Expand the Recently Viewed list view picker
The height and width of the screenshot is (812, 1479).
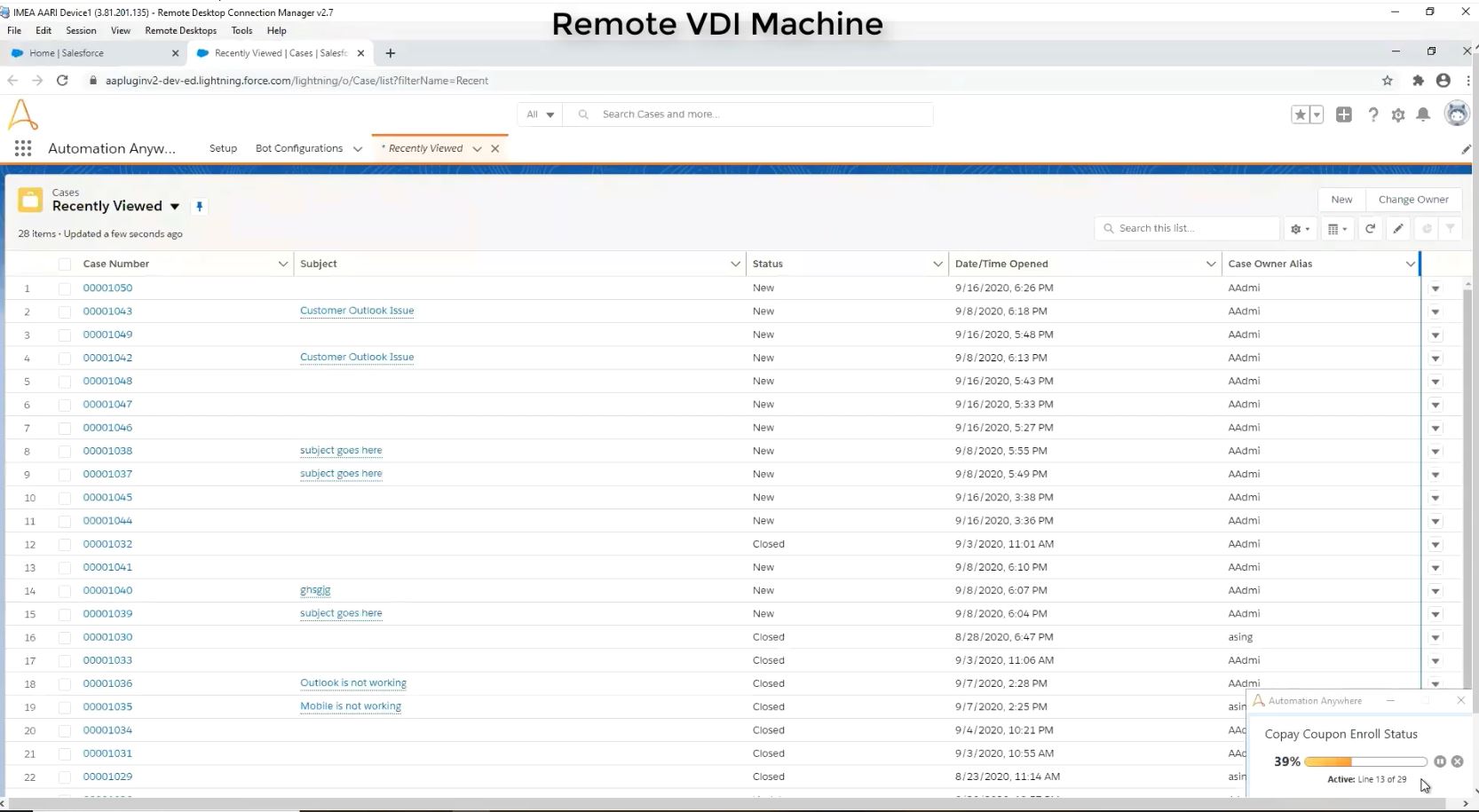coord(175,207)
